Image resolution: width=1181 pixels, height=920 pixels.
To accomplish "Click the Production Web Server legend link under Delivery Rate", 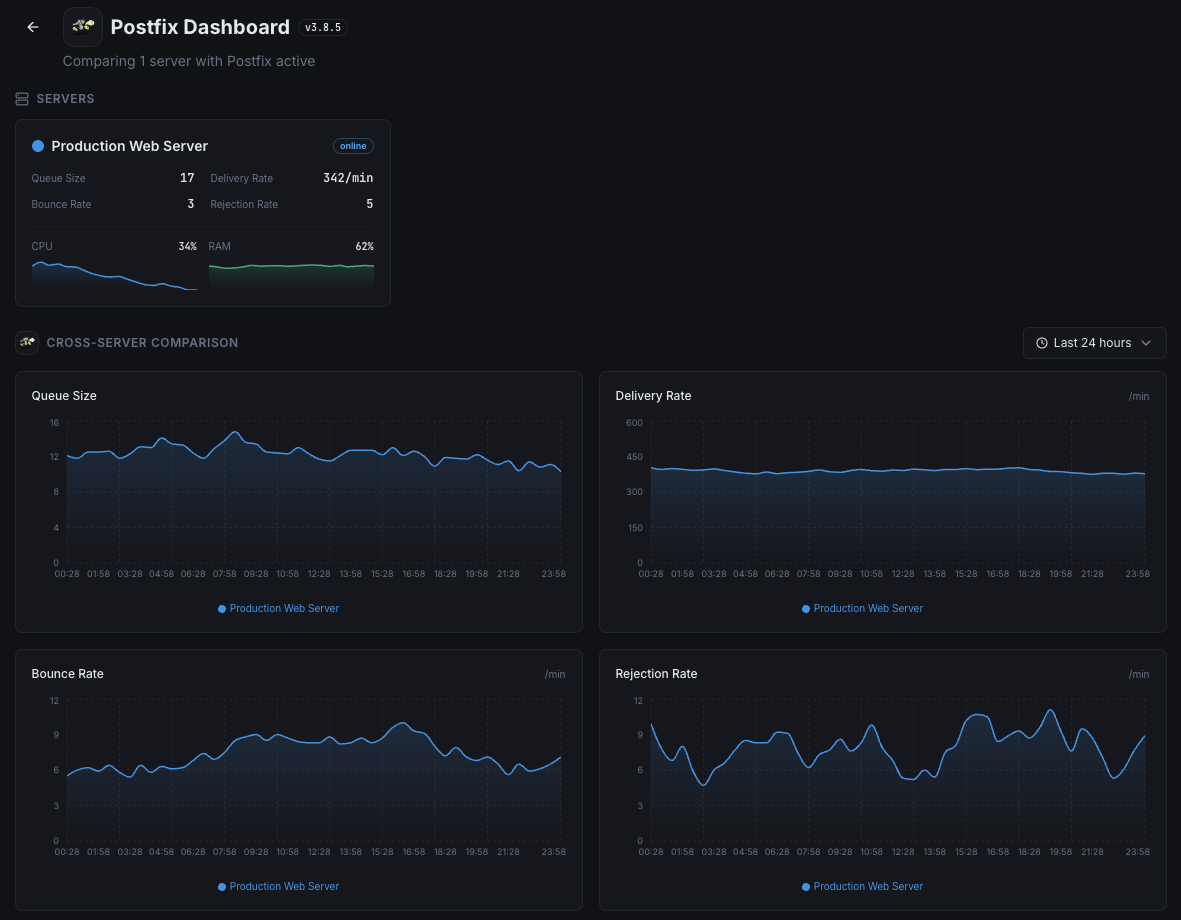I will click(x=869, y=608).
